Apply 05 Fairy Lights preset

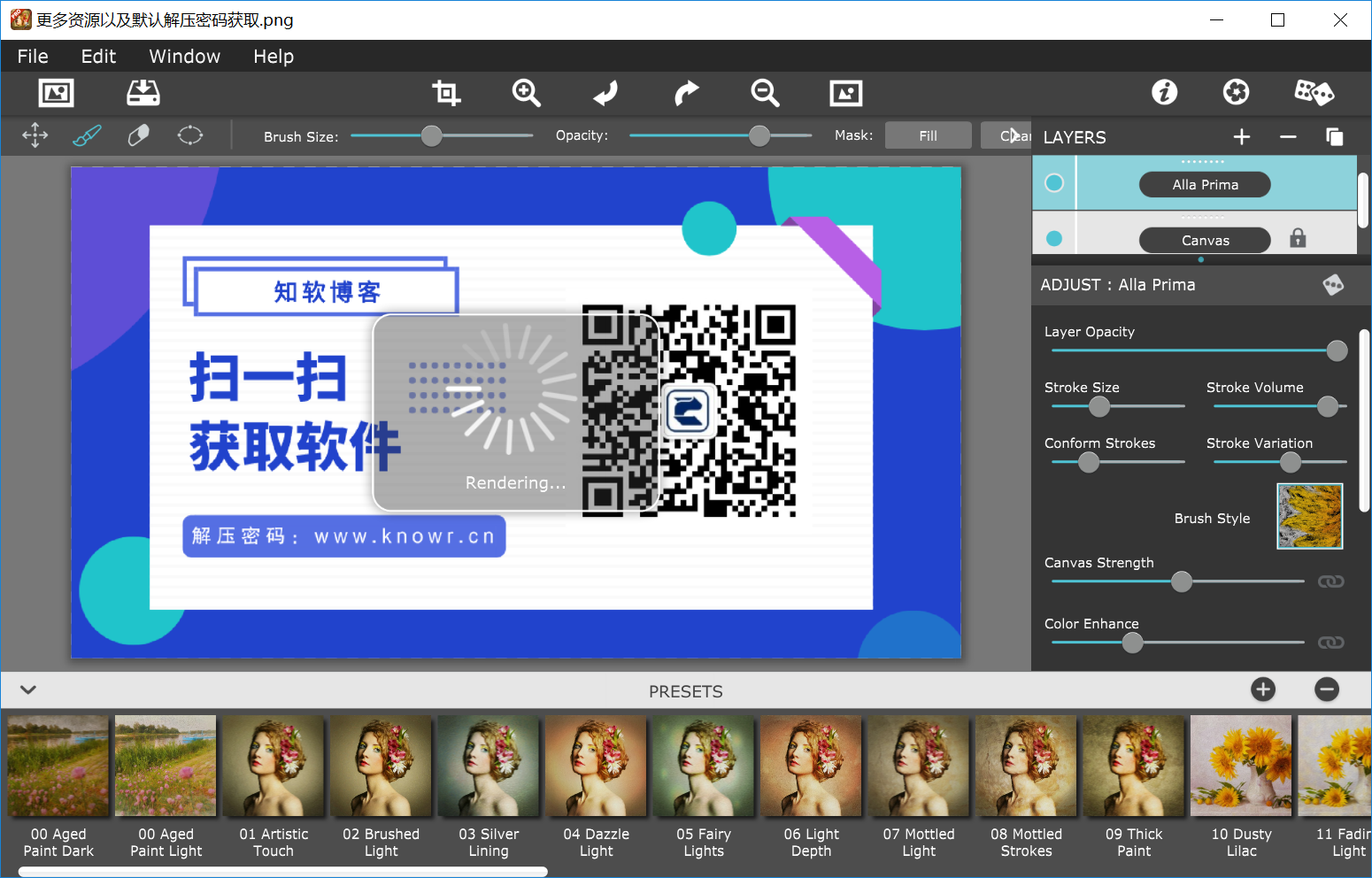[x=704, y=766]
